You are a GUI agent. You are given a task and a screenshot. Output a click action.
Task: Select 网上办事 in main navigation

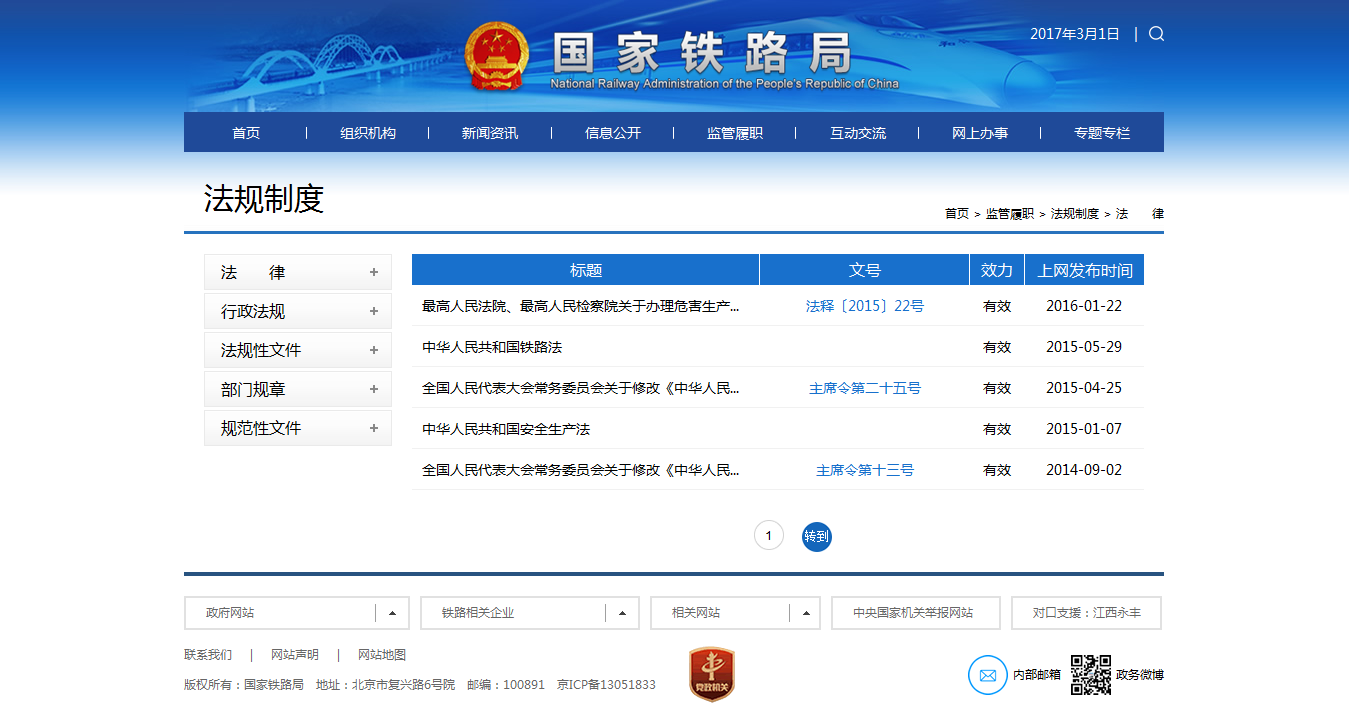(x=980, y=133)
